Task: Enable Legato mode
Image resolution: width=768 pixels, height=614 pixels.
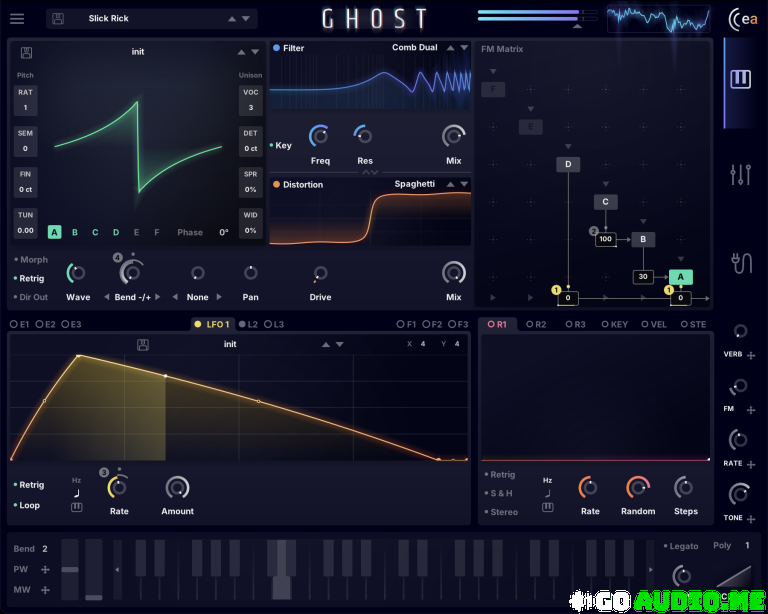Action: click(681, 546)
